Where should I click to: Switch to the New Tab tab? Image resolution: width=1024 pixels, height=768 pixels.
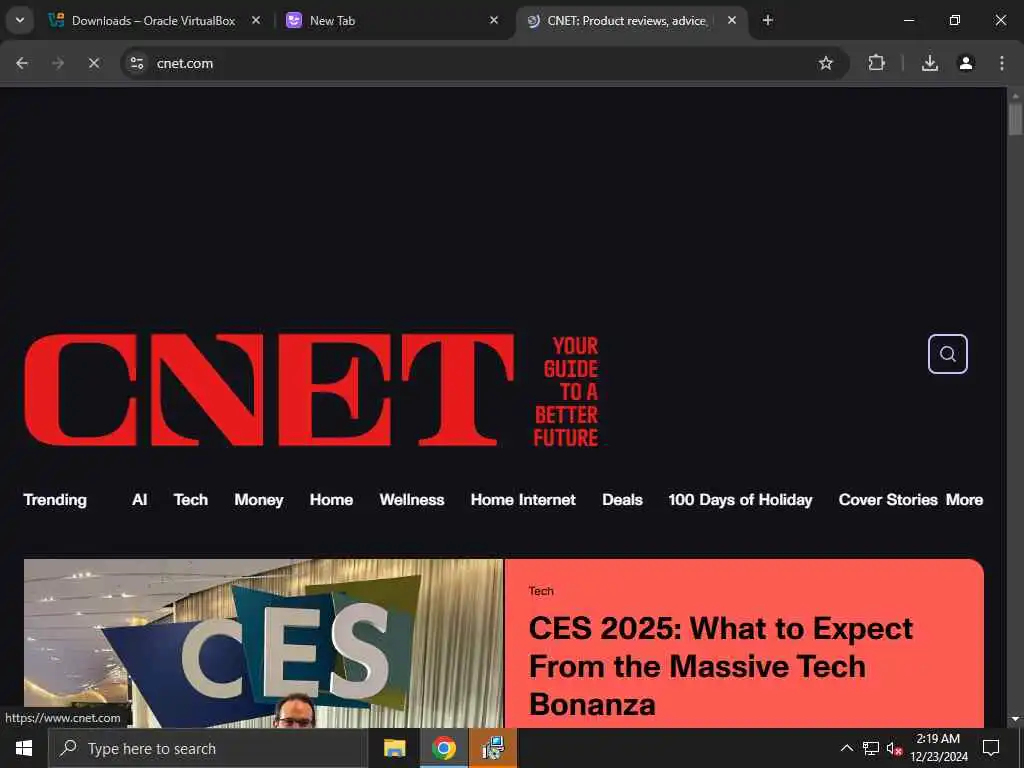point(392,20)
